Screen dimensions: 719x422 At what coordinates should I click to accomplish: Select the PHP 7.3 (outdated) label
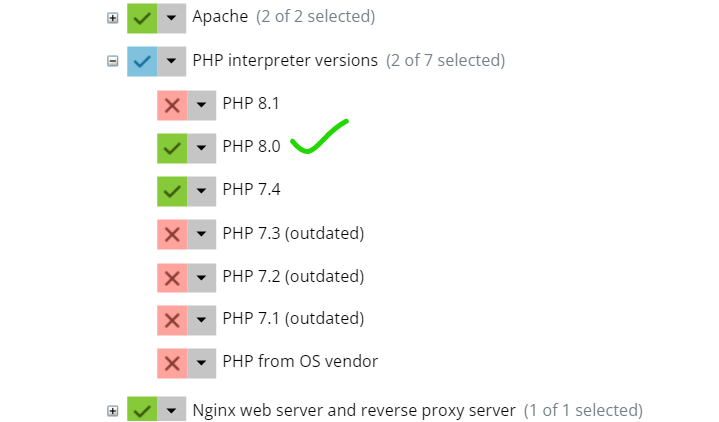[293, 233]
